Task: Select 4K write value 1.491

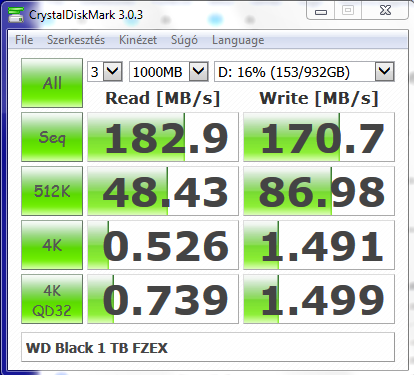Action: pos(319,245)
